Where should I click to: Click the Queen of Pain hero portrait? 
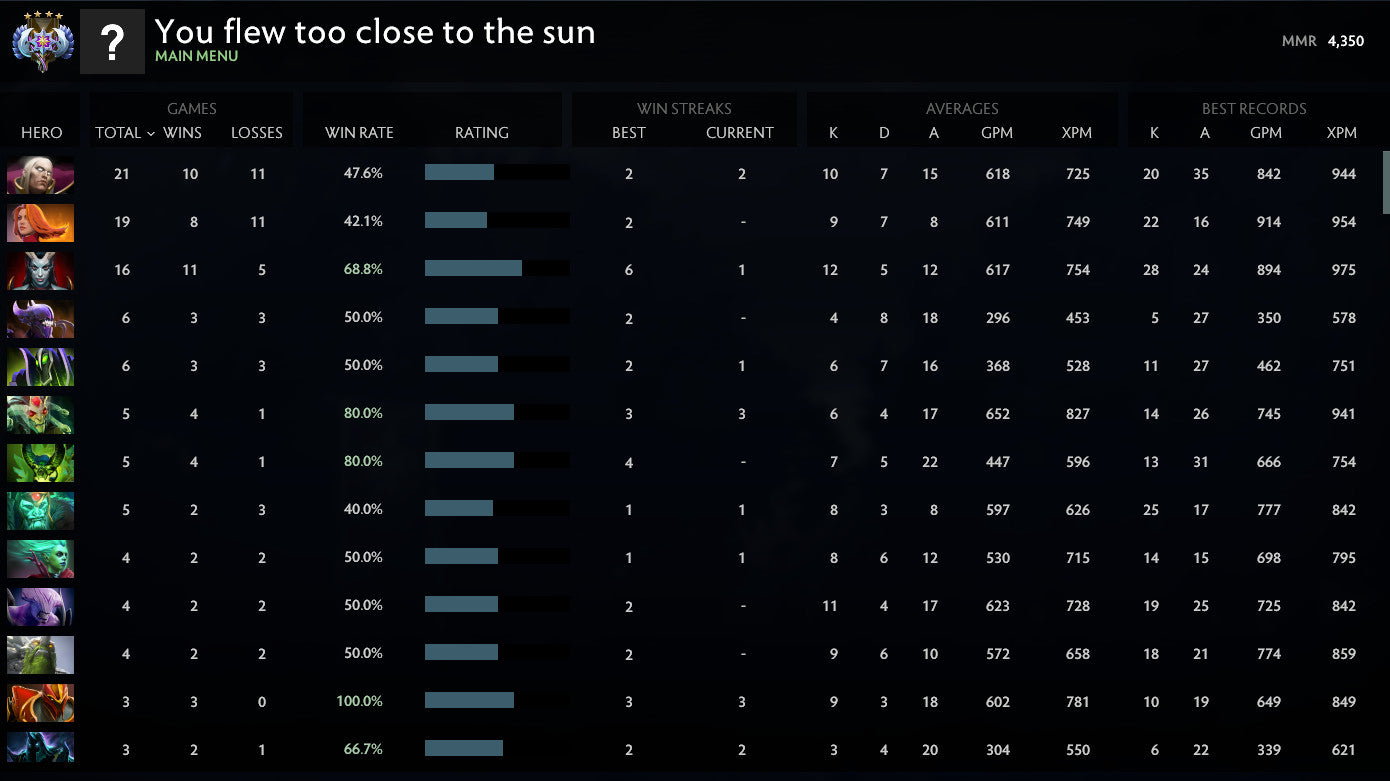(40, 270)
